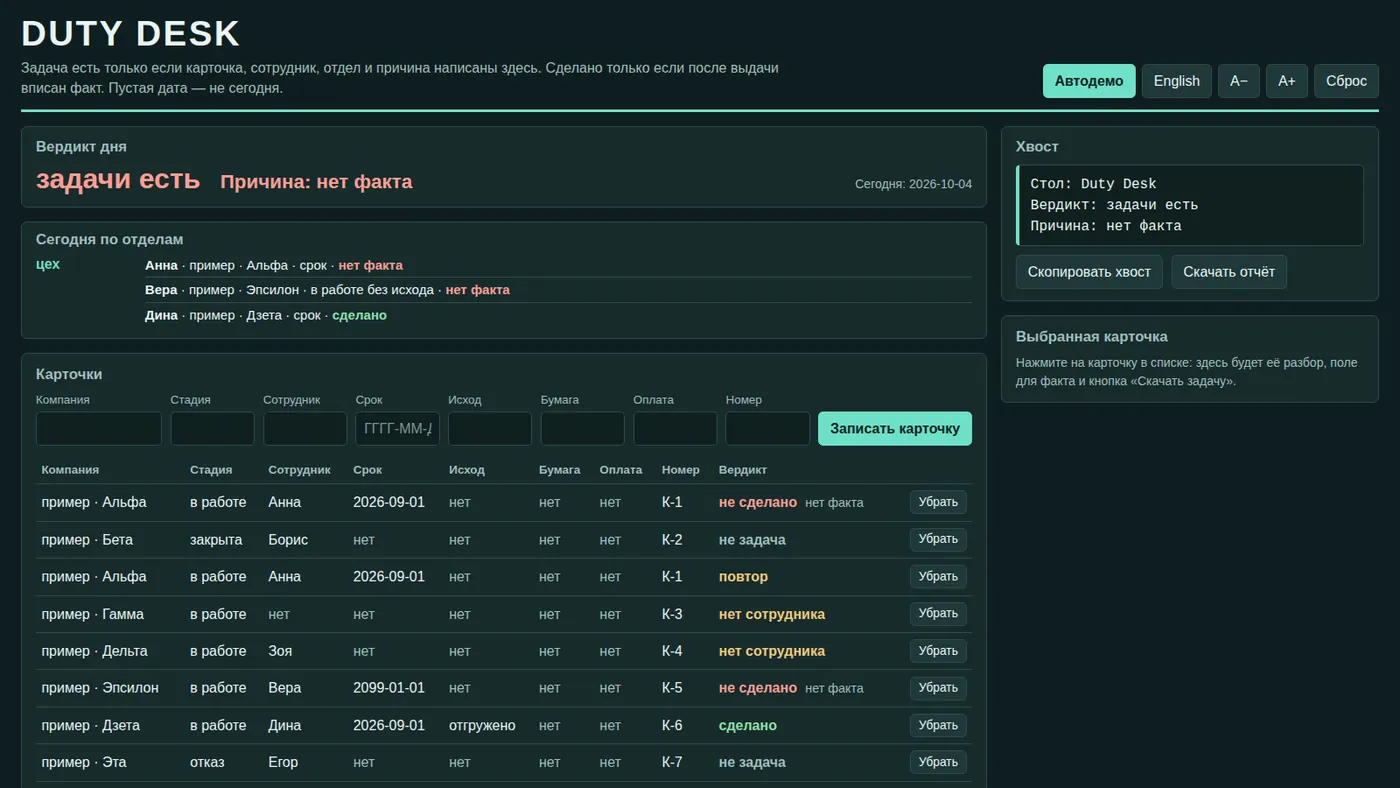Click «Причина: нет факта» in verdict banner
Viewport: 1400px width, 788px height.
click(316, 182)
